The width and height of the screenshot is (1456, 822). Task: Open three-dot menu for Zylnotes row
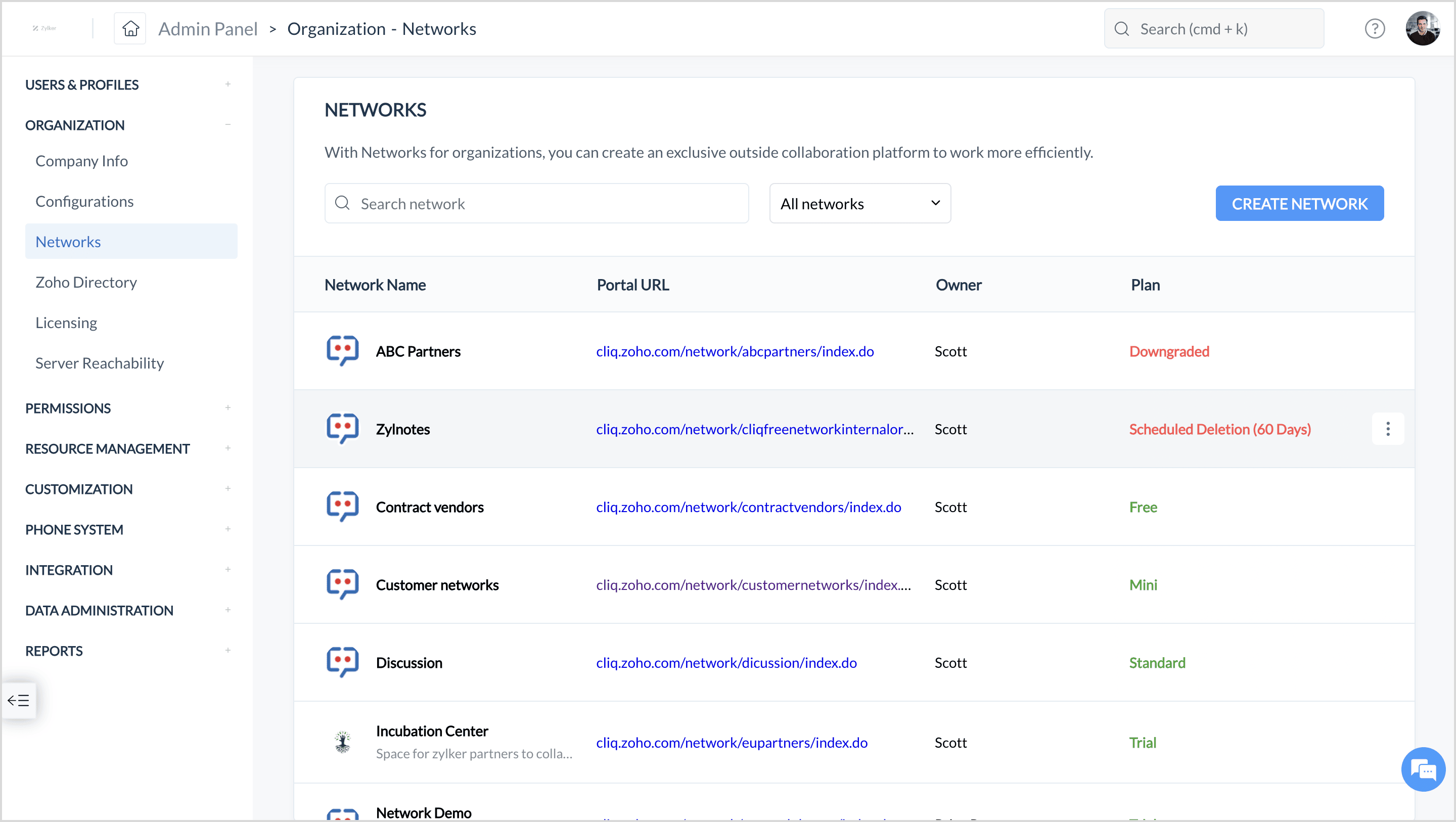[x=1388, y=429]
